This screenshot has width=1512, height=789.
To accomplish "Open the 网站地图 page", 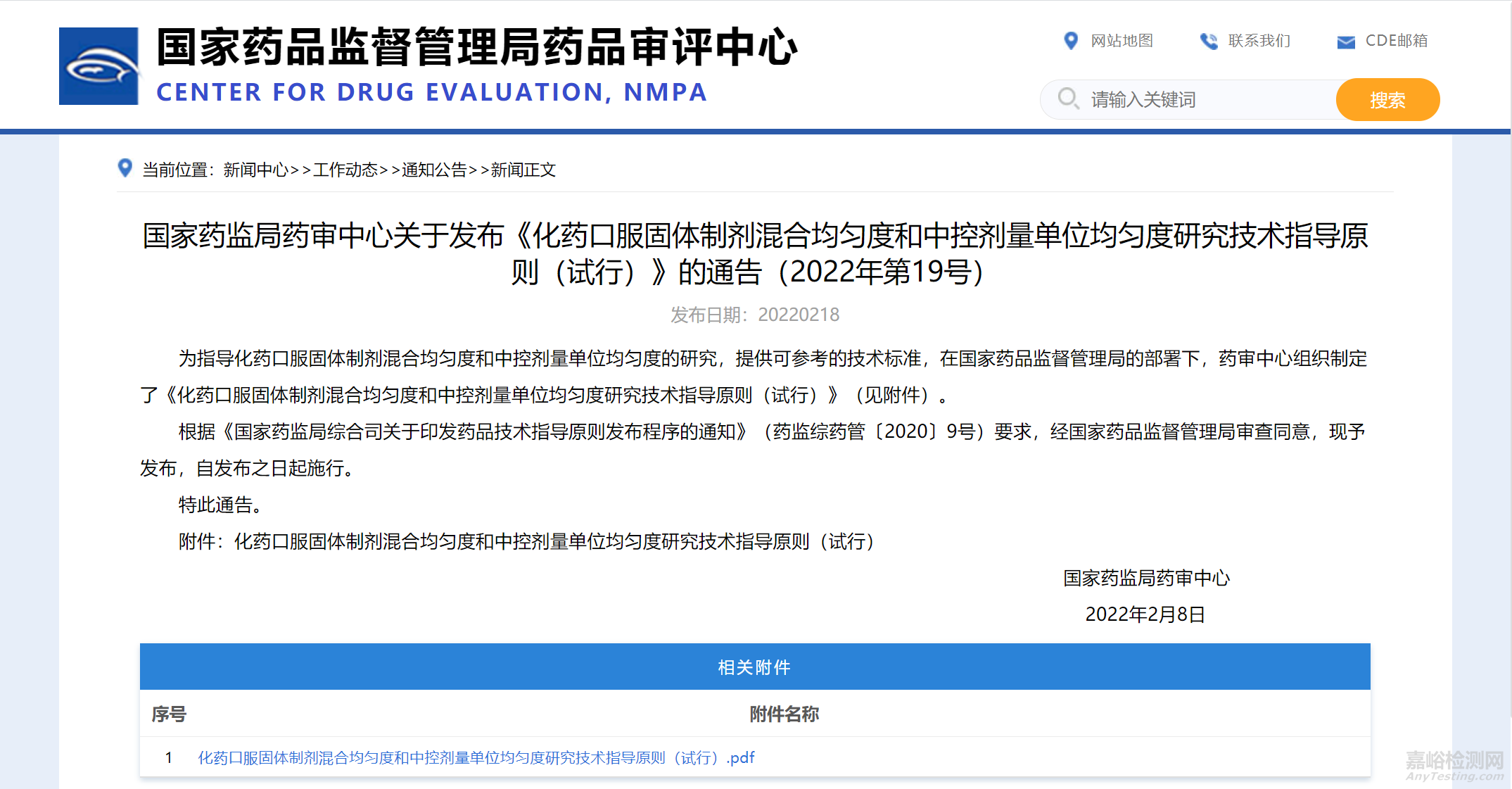I will (1121, 41).
